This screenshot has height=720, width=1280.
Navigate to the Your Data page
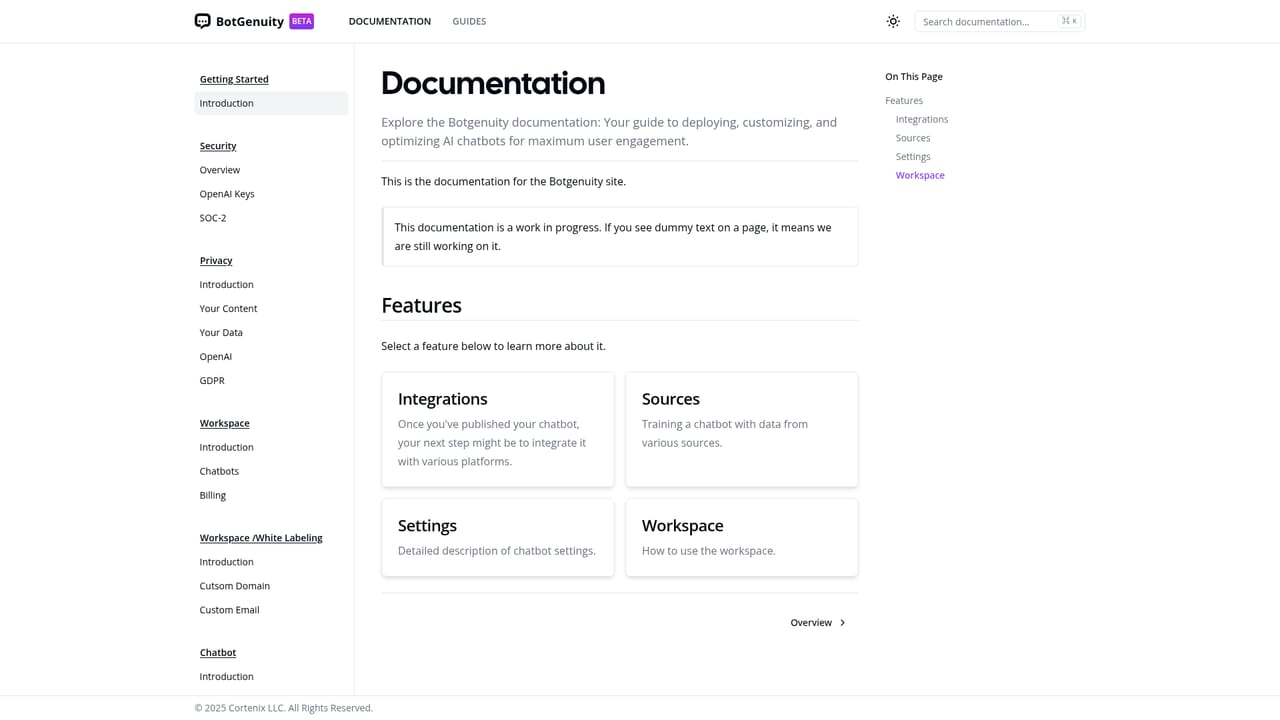pos(221,333)
